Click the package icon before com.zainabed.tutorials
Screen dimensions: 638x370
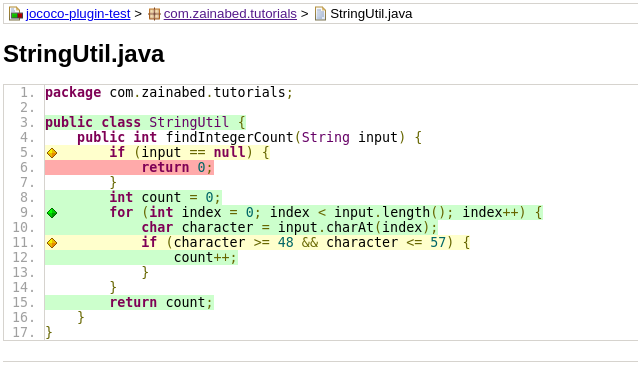coord(154,14)
